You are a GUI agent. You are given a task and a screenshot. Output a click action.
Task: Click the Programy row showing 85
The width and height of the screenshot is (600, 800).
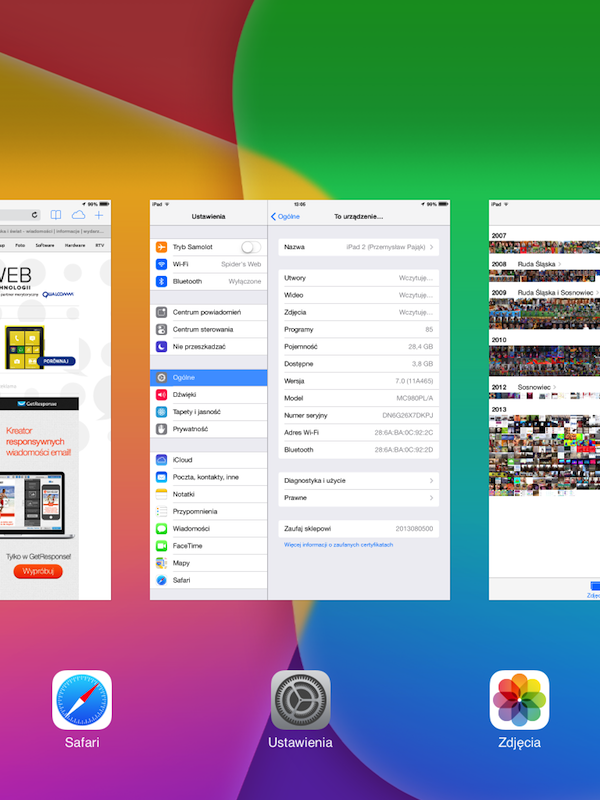(x=359, y=330)
